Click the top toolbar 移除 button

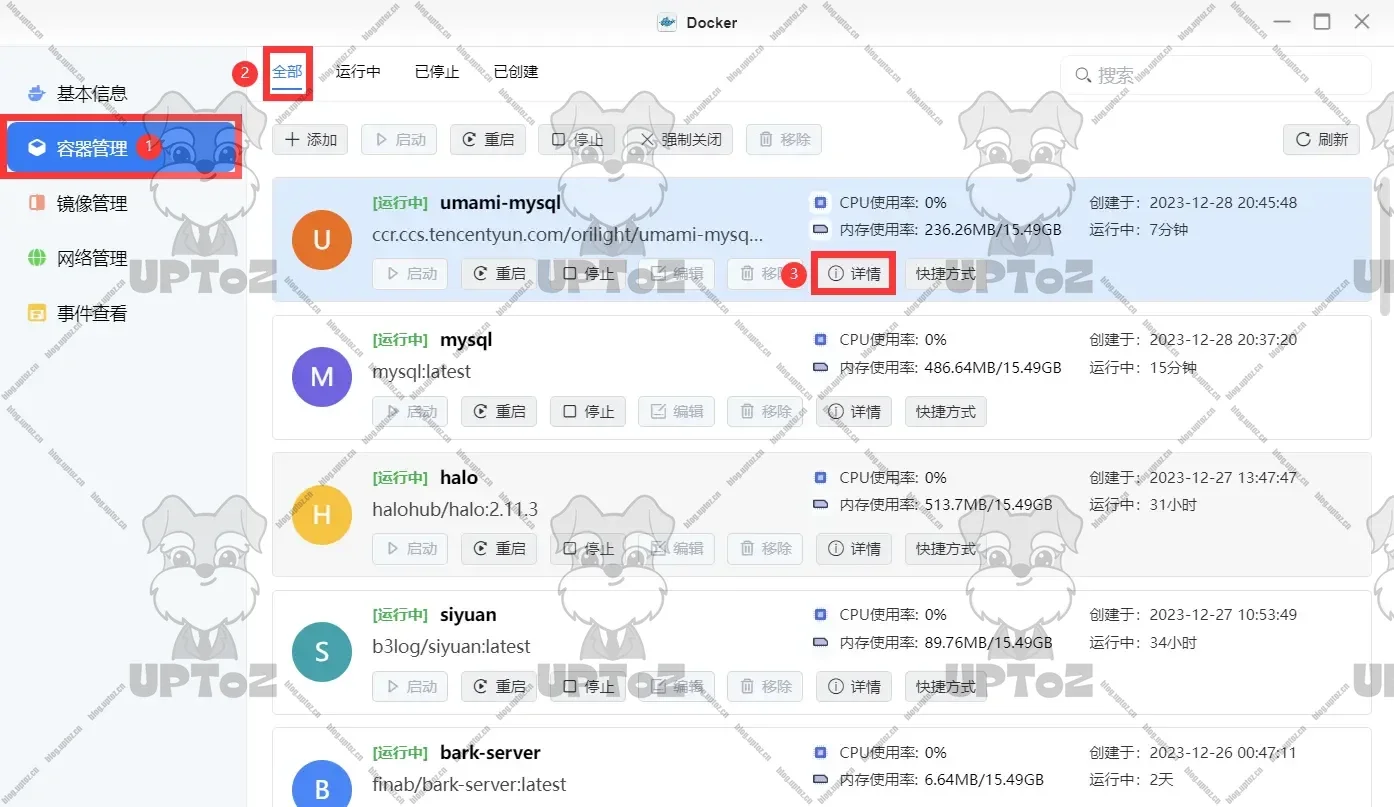click(x=784, y=140)
